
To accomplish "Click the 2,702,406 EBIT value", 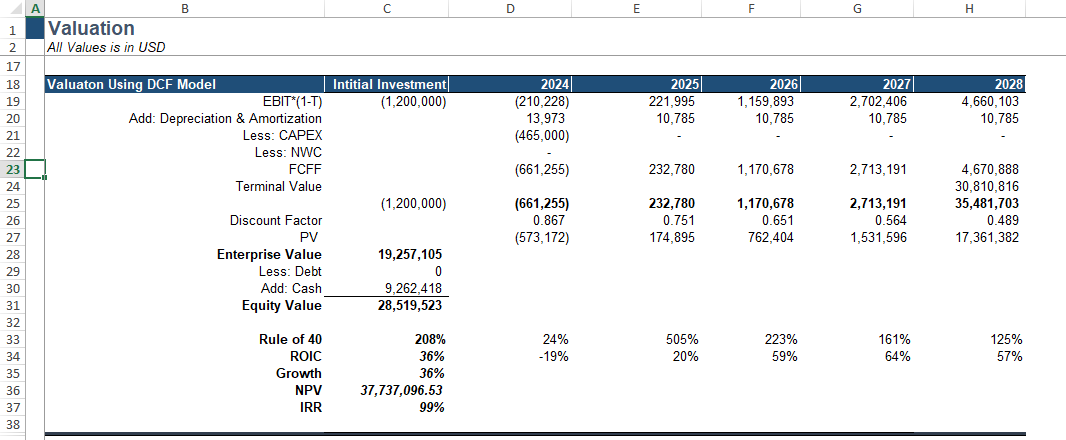I will click(878, 101).
